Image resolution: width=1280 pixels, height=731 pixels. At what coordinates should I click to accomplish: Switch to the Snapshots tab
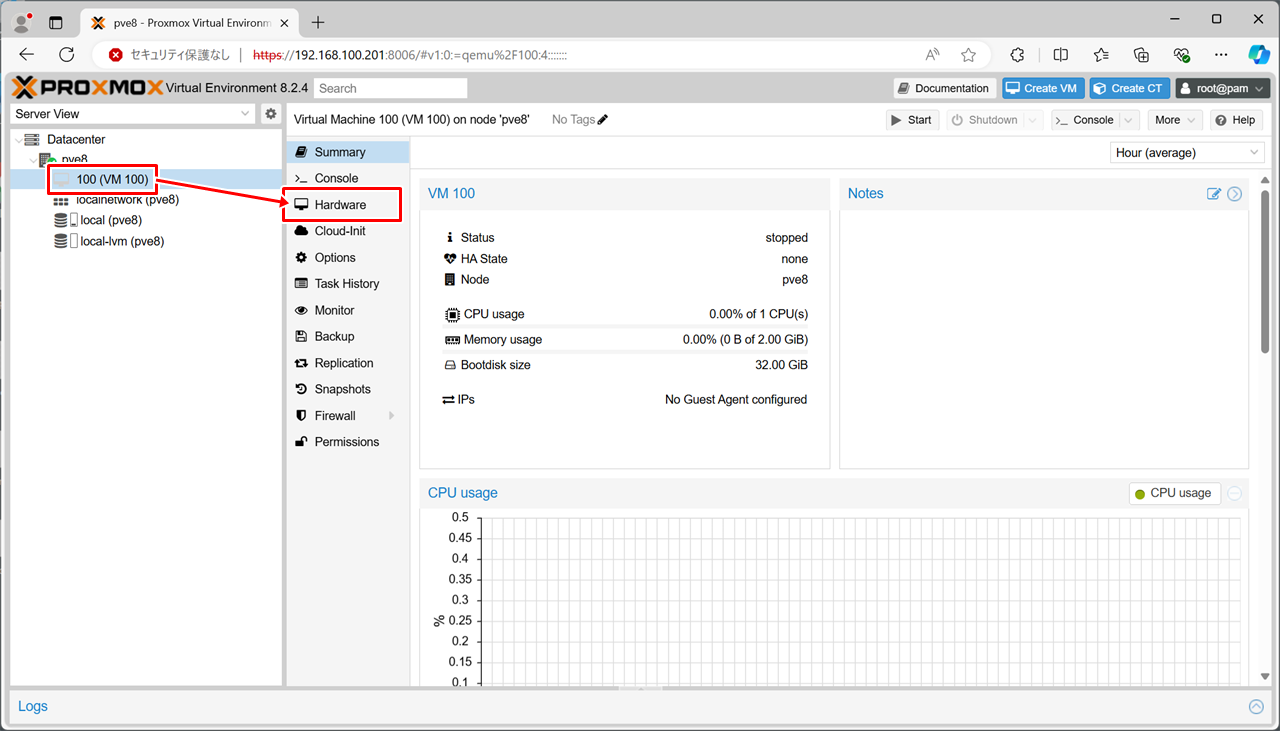coord(342,389)
